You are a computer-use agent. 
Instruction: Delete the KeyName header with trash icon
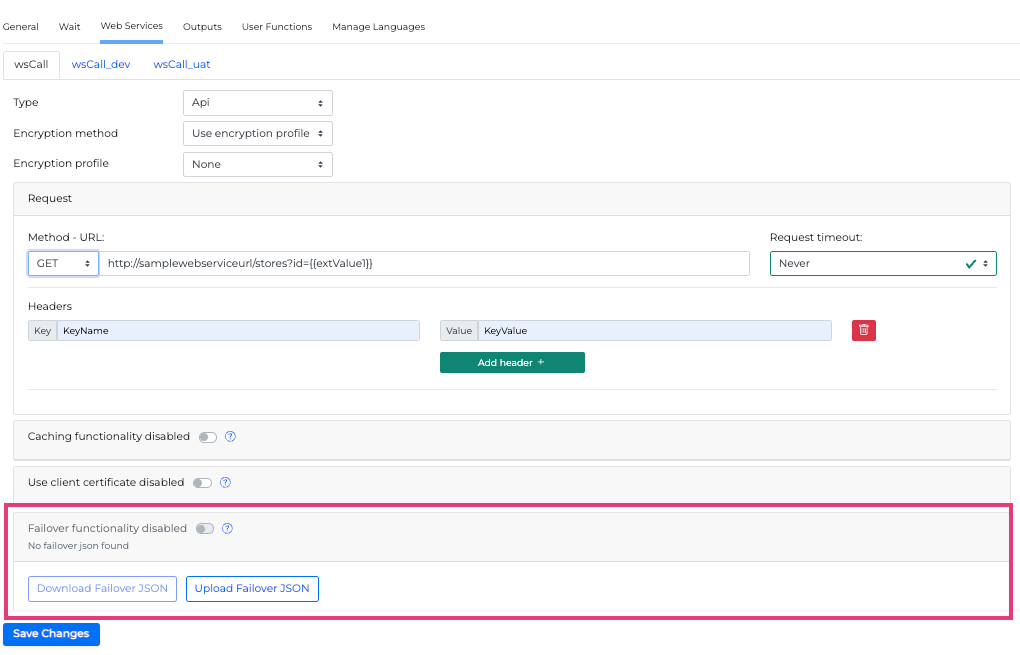click(x=863, y=330)
